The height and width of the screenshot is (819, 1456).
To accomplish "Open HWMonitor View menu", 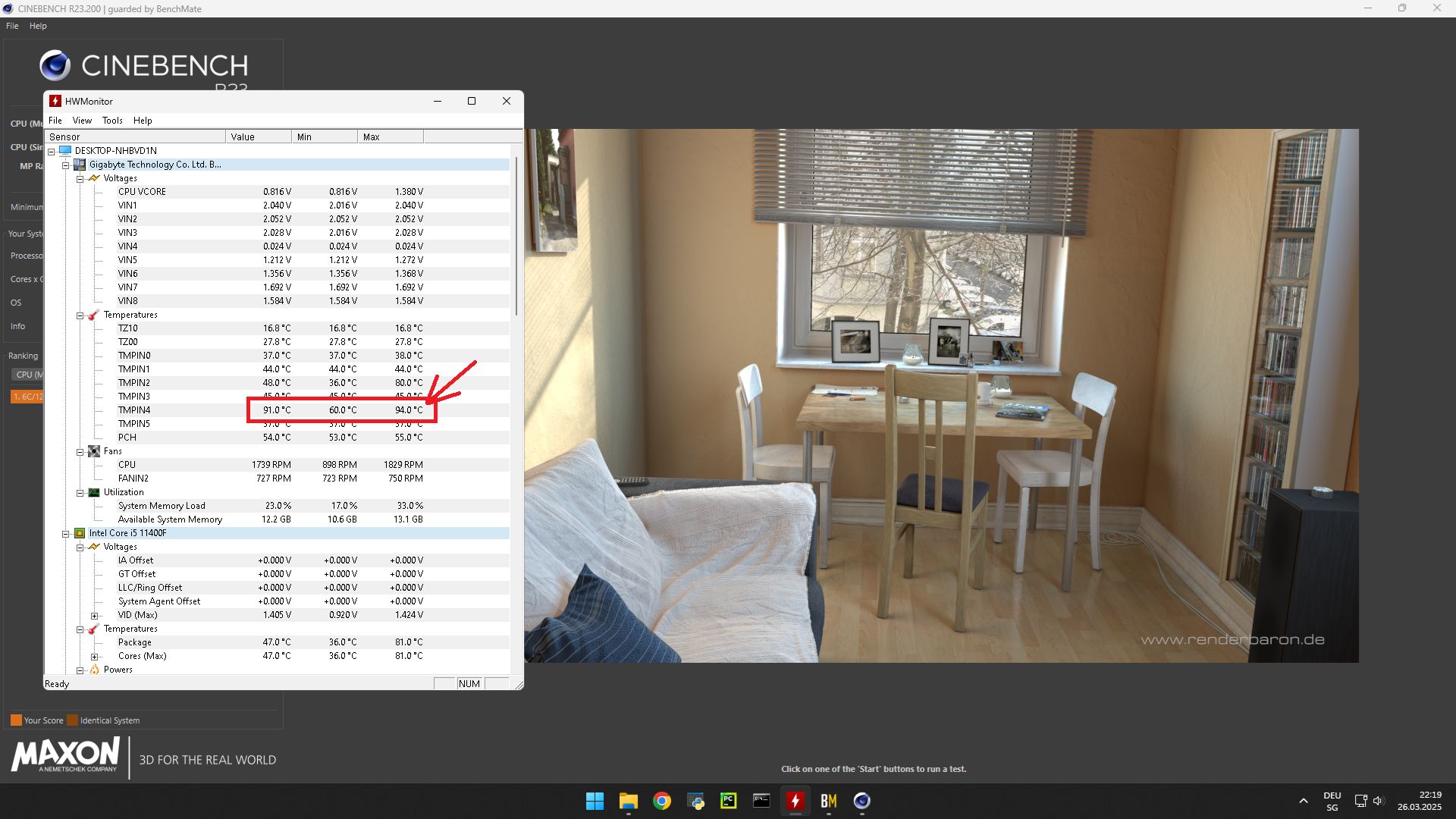I will (82, 121).
